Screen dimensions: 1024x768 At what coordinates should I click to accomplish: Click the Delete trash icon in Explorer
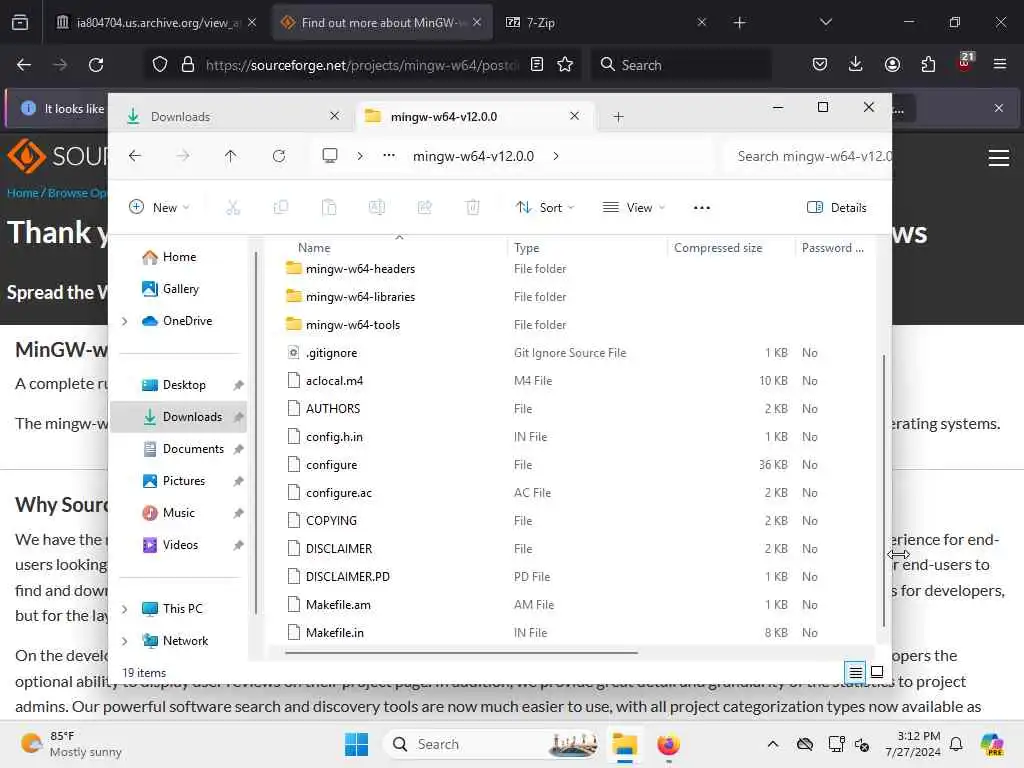[x=473, y=208]
